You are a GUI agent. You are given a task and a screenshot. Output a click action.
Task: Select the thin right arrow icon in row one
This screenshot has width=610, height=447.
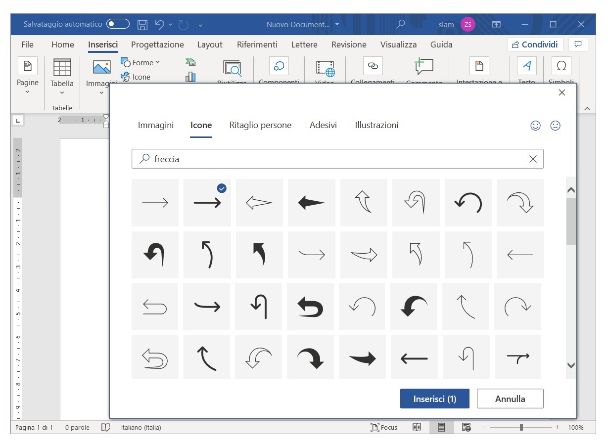(x=155, y=203)
